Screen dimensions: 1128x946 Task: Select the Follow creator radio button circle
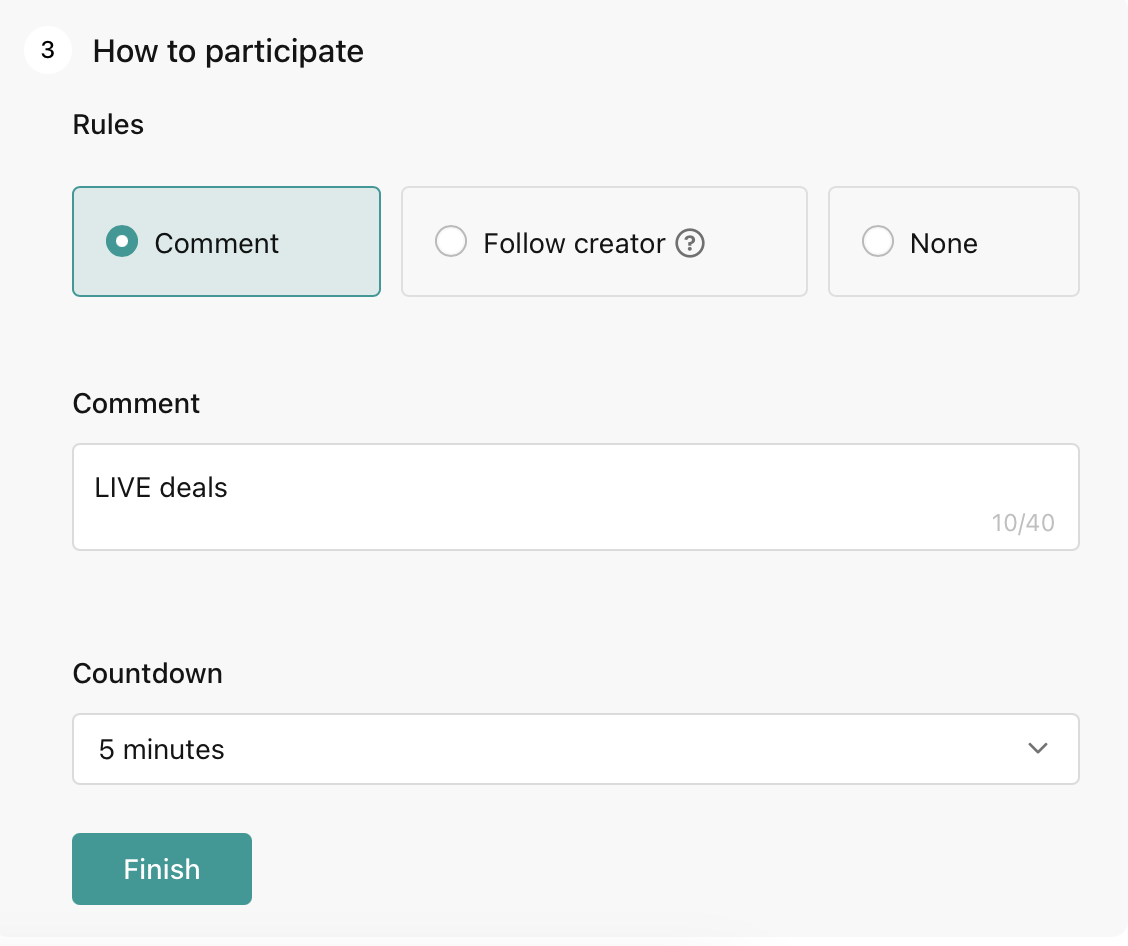coord(451,242)
